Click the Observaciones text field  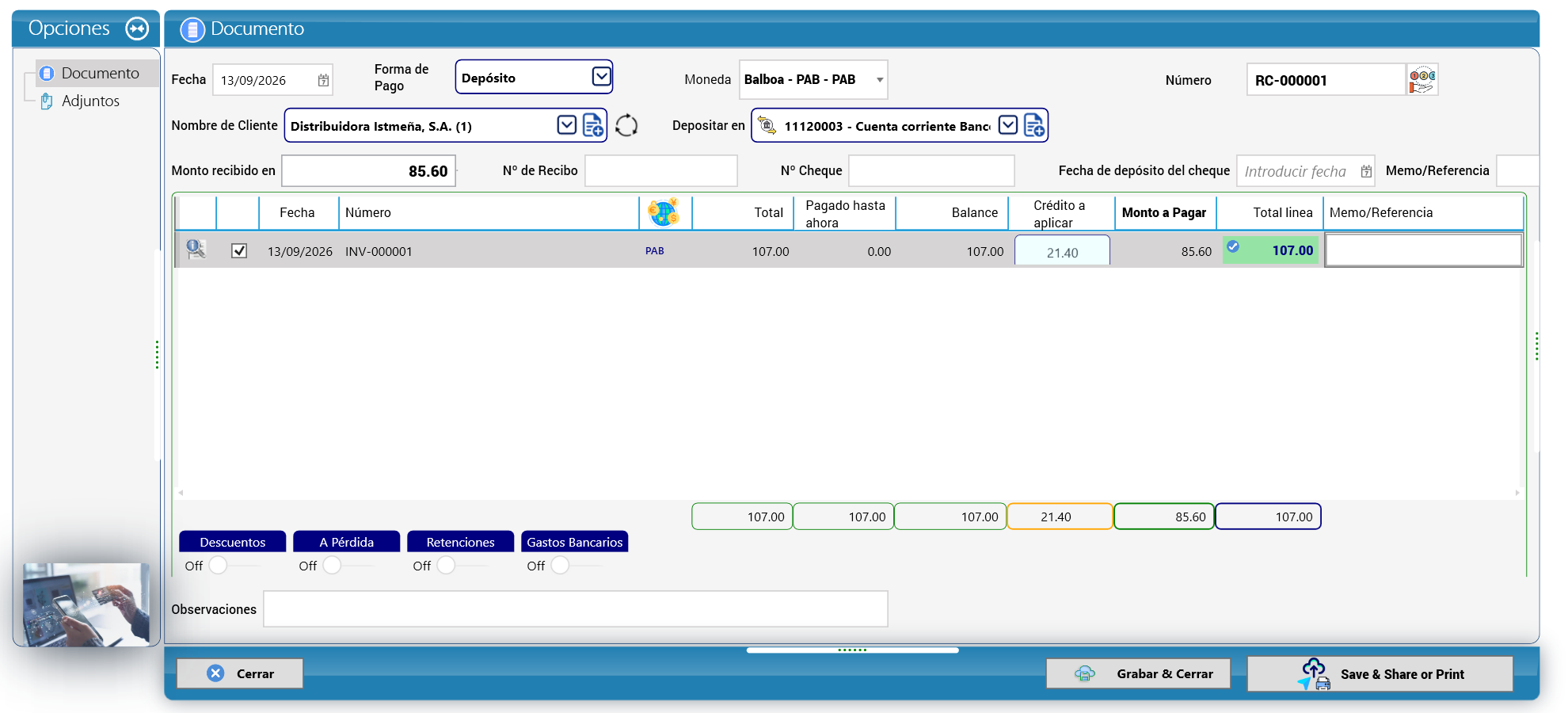coord(576,609)
